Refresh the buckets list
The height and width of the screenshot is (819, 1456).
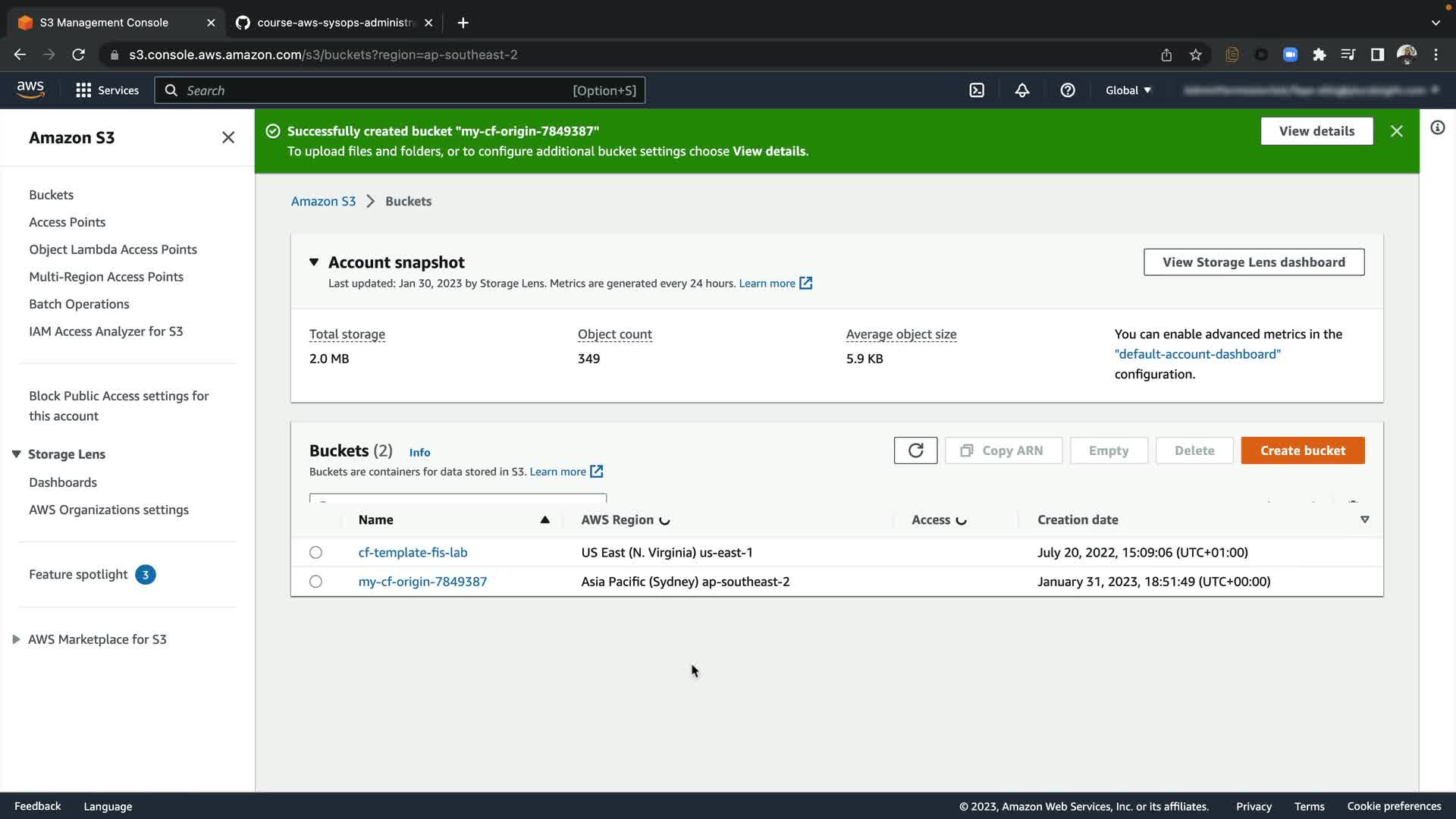915,450
